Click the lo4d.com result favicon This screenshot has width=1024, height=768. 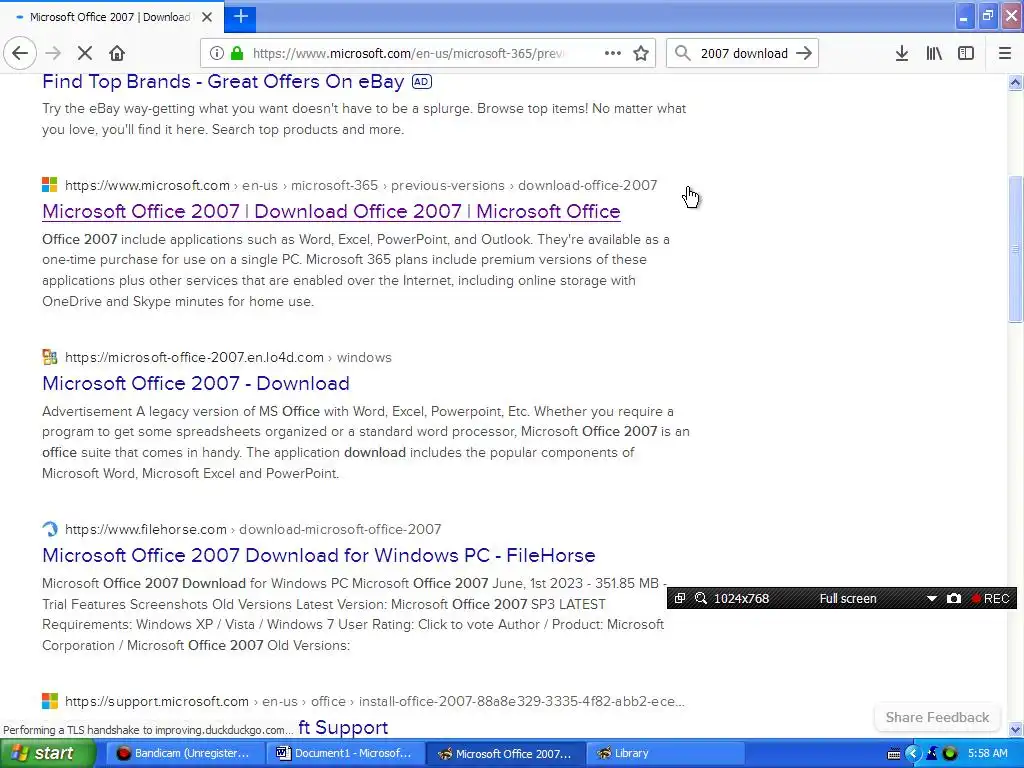point(50,357)
